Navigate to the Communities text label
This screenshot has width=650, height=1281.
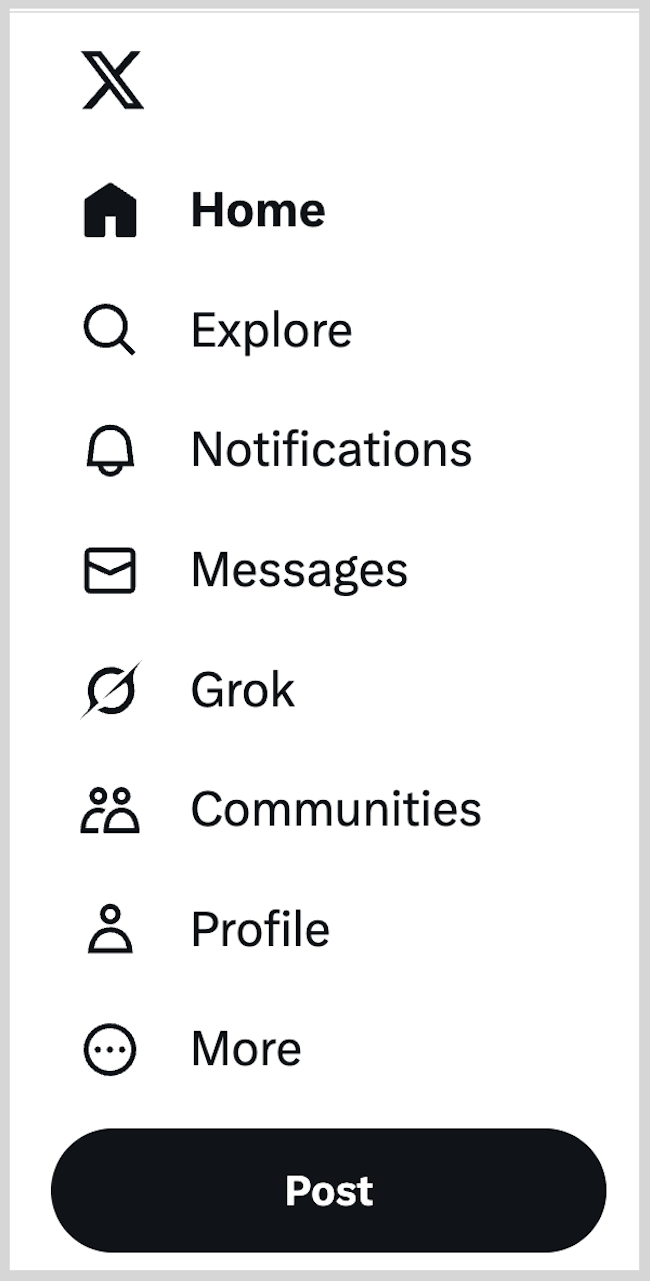click(x=336, y=809)
